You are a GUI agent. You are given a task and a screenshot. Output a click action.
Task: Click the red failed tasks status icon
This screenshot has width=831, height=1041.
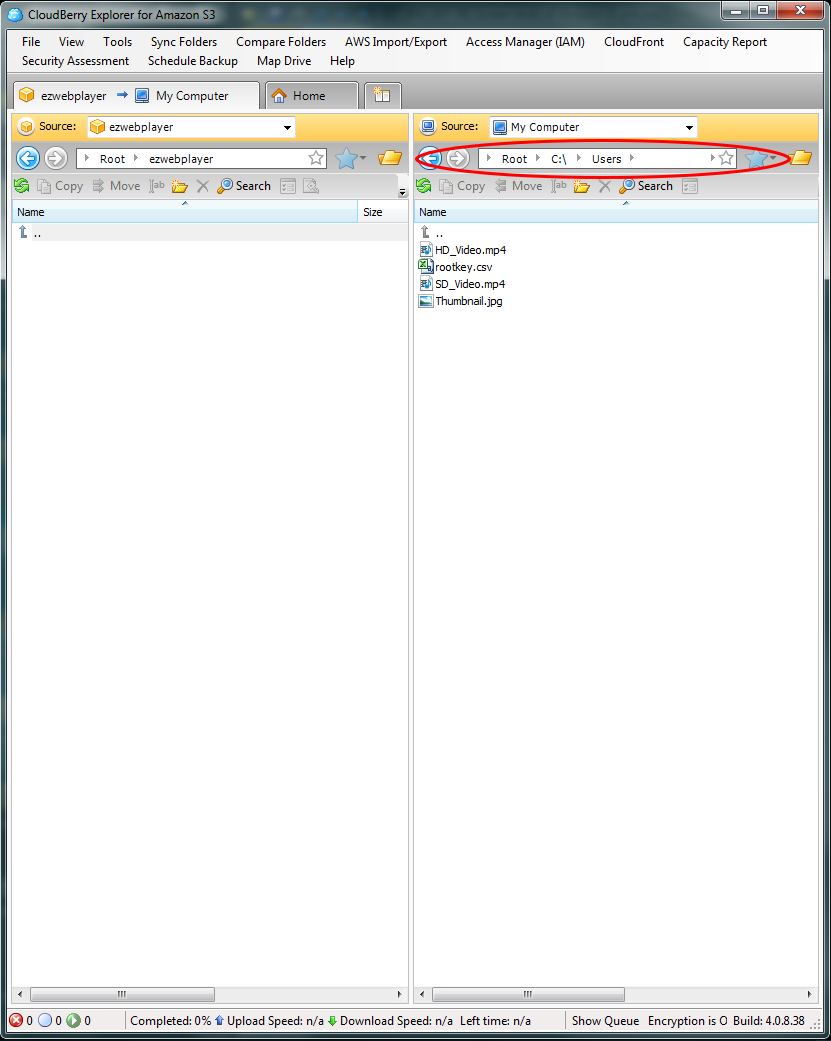pos(15,1020)
